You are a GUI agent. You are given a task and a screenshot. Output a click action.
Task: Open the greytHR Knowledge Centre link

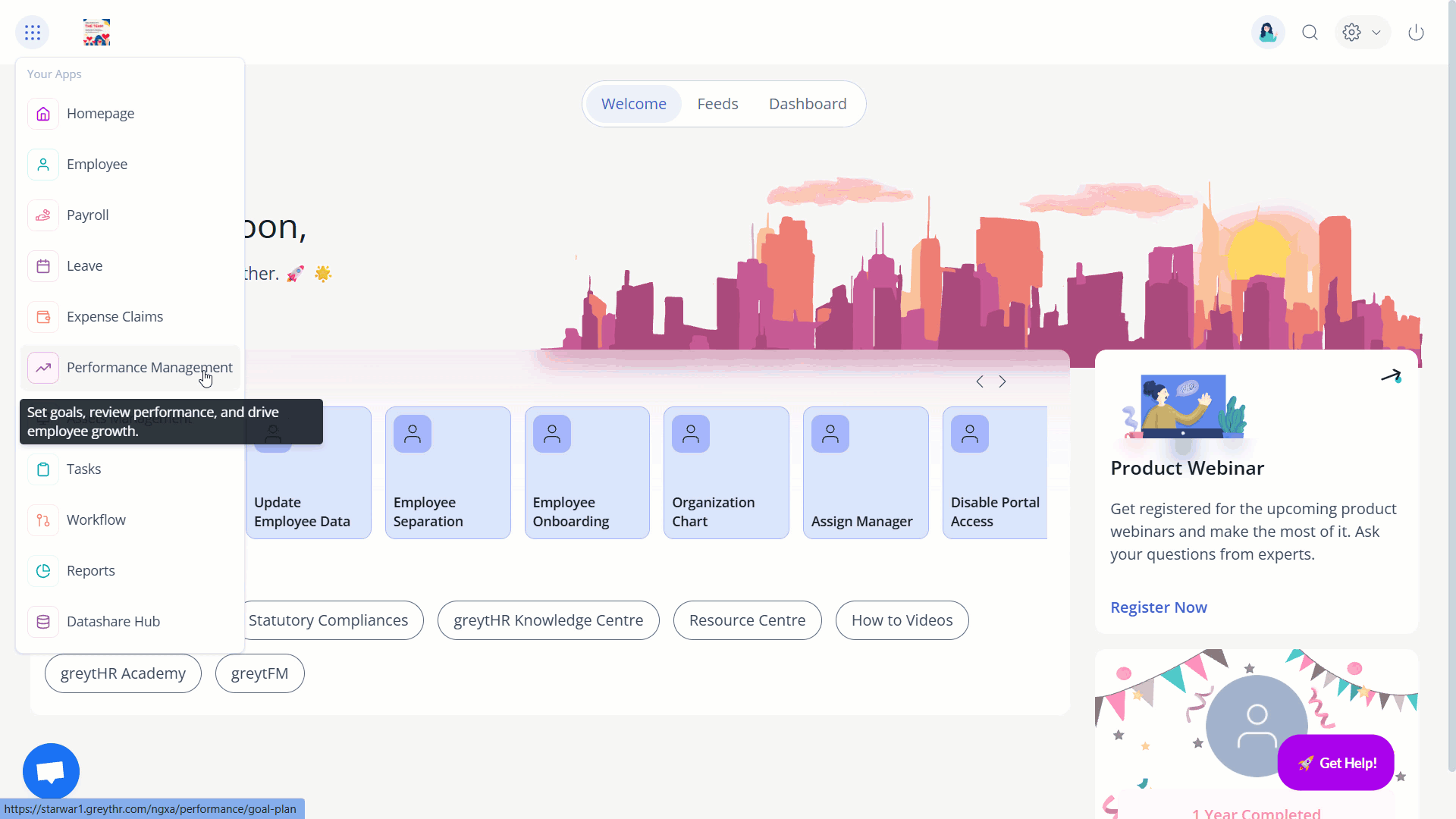pyautogui.click(x=548, y=620)
